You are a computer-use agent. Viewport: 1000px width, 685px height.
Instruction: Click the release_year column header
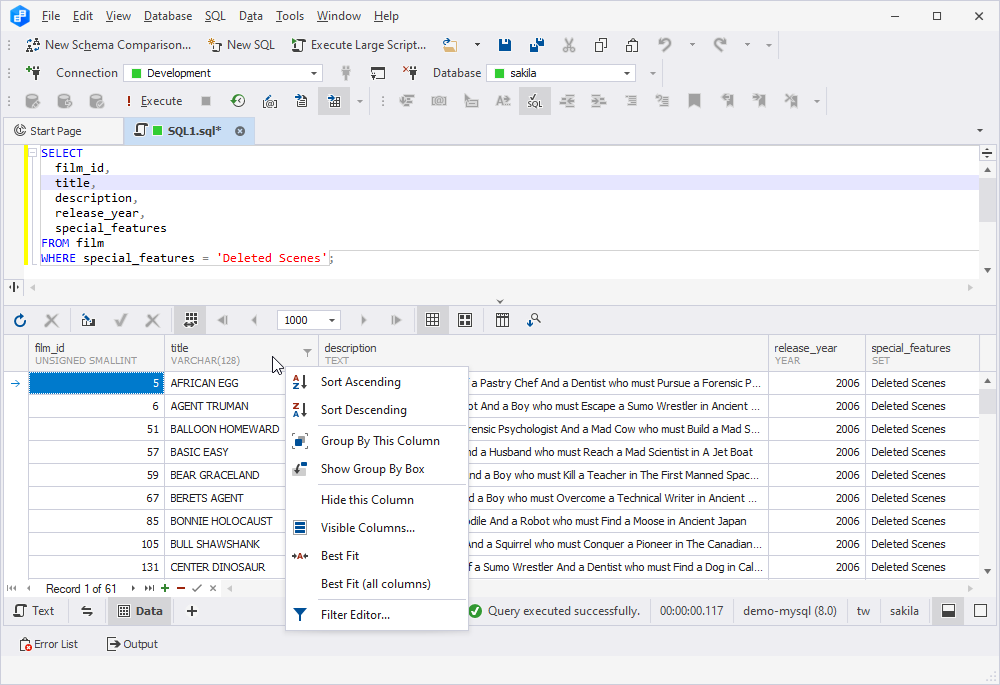pos(817,354)
